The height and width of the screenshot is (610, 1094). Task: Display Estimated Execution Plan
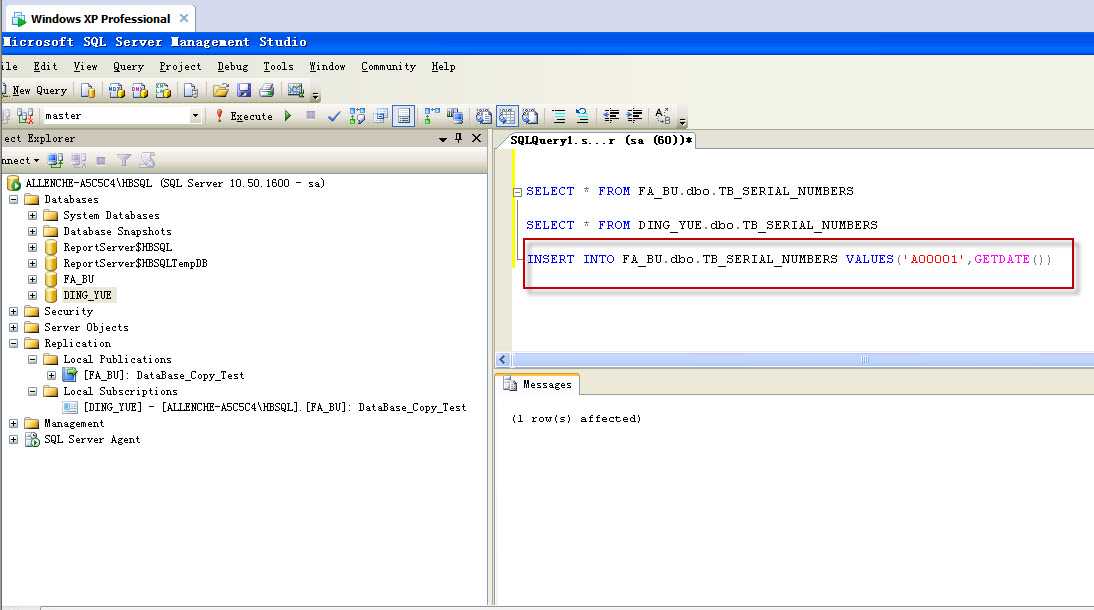357,116
